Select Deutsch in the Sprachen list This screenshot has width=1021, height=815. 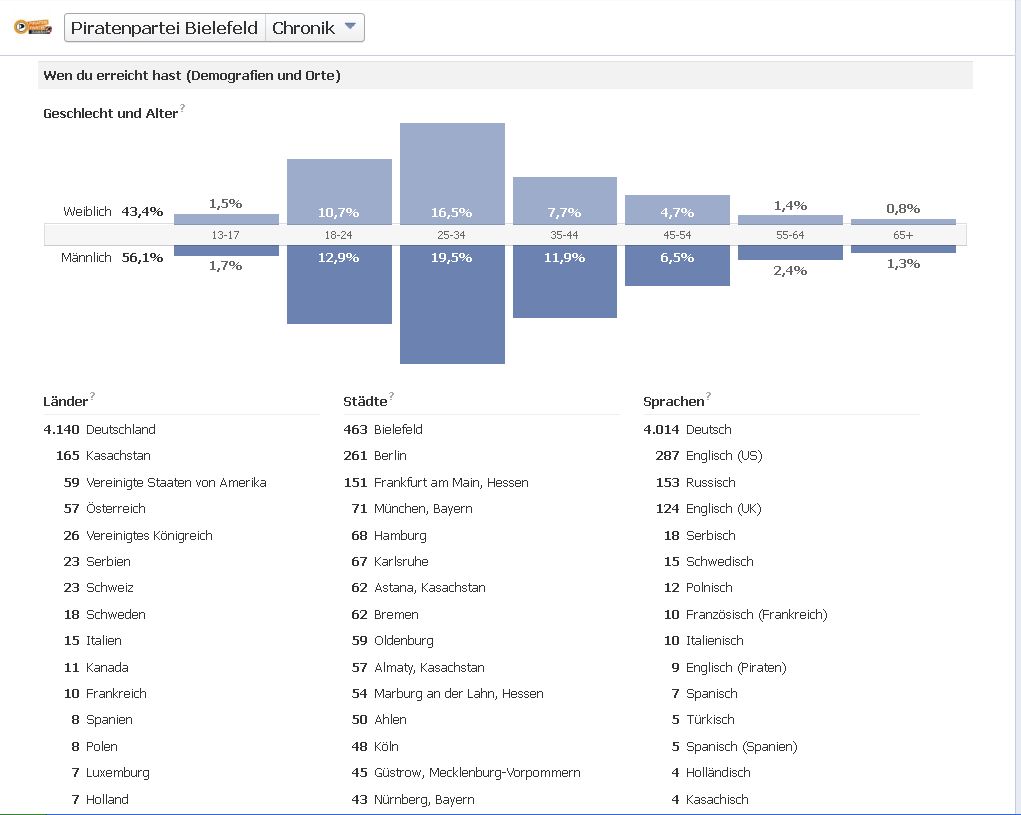[x=709, y=430]
